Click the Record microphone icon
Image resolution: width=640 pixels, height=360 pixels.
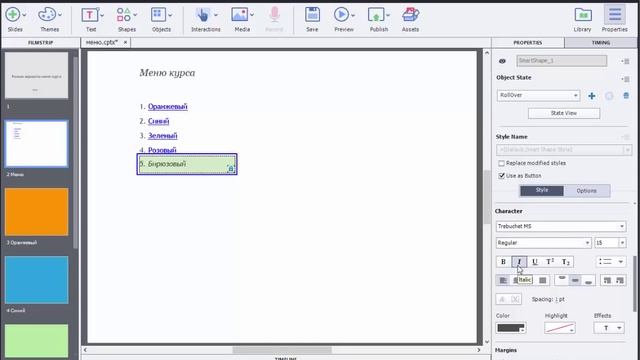[x=275, y=15]
